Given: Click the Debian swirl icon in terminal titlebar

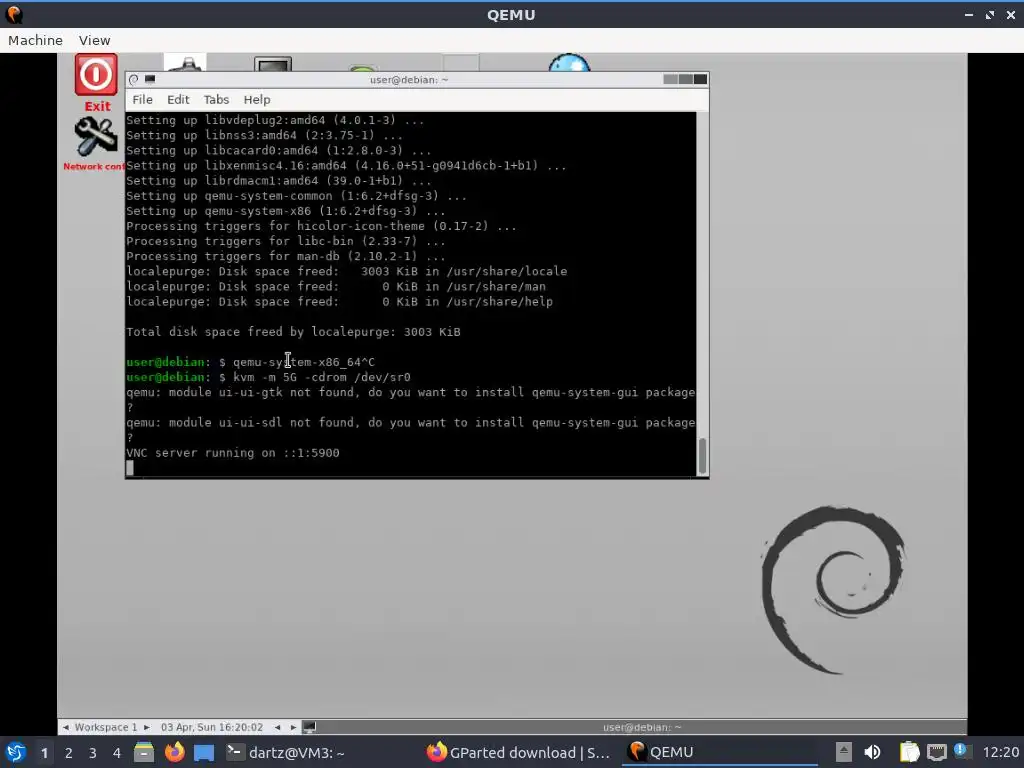Looking at the screenshot, I should [x=134, y=80].
